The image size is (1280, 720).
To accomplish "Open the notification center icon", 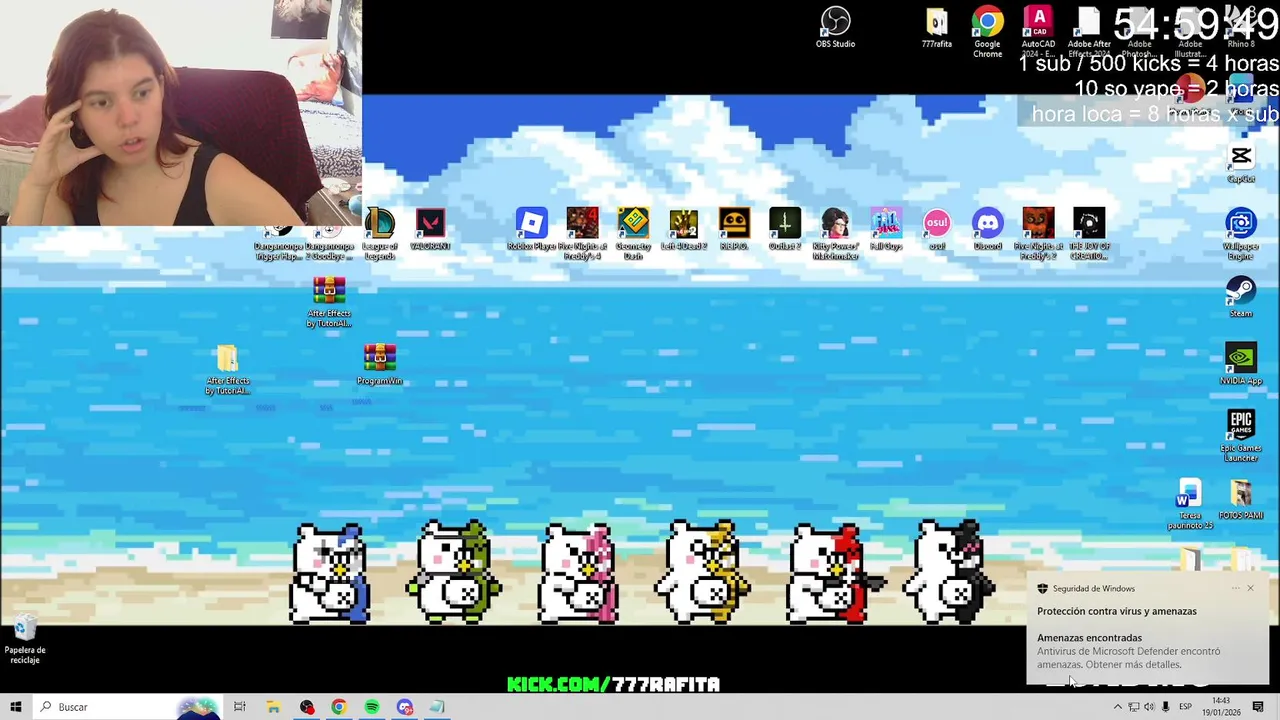I will click(x=1259, y=707).
